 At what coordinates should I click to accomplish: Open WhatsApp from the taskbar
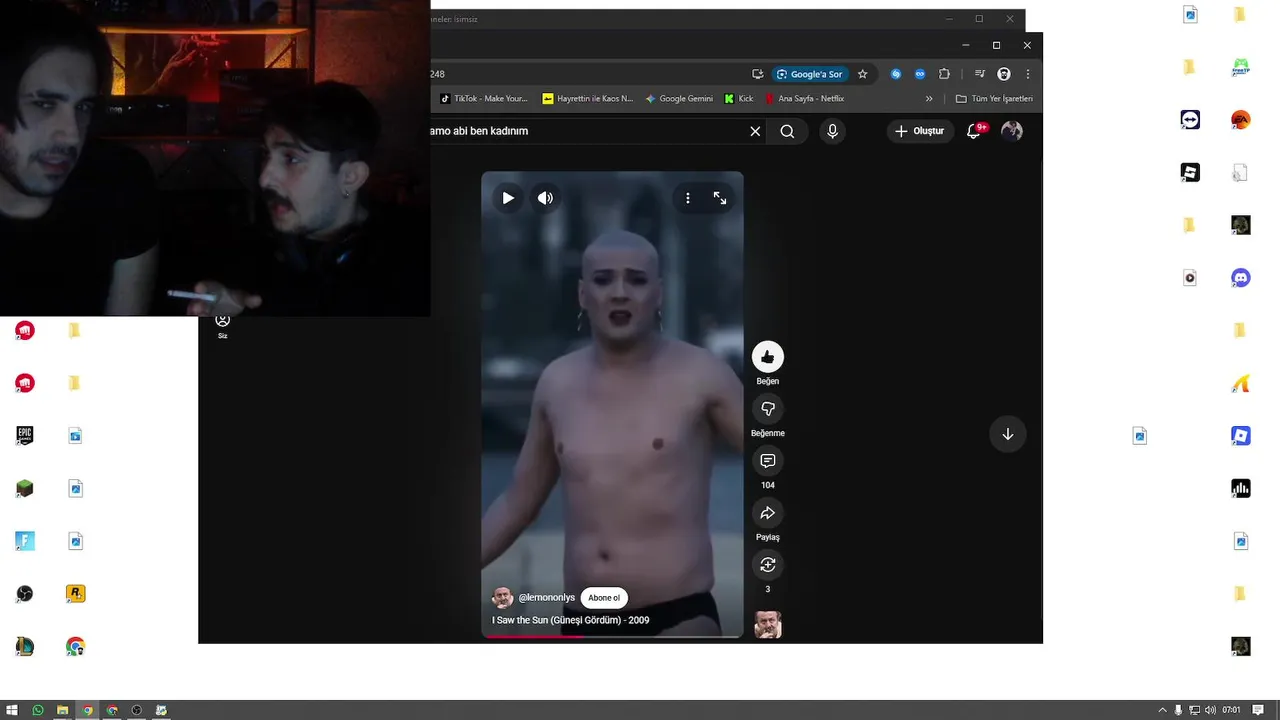coord(38,710)
